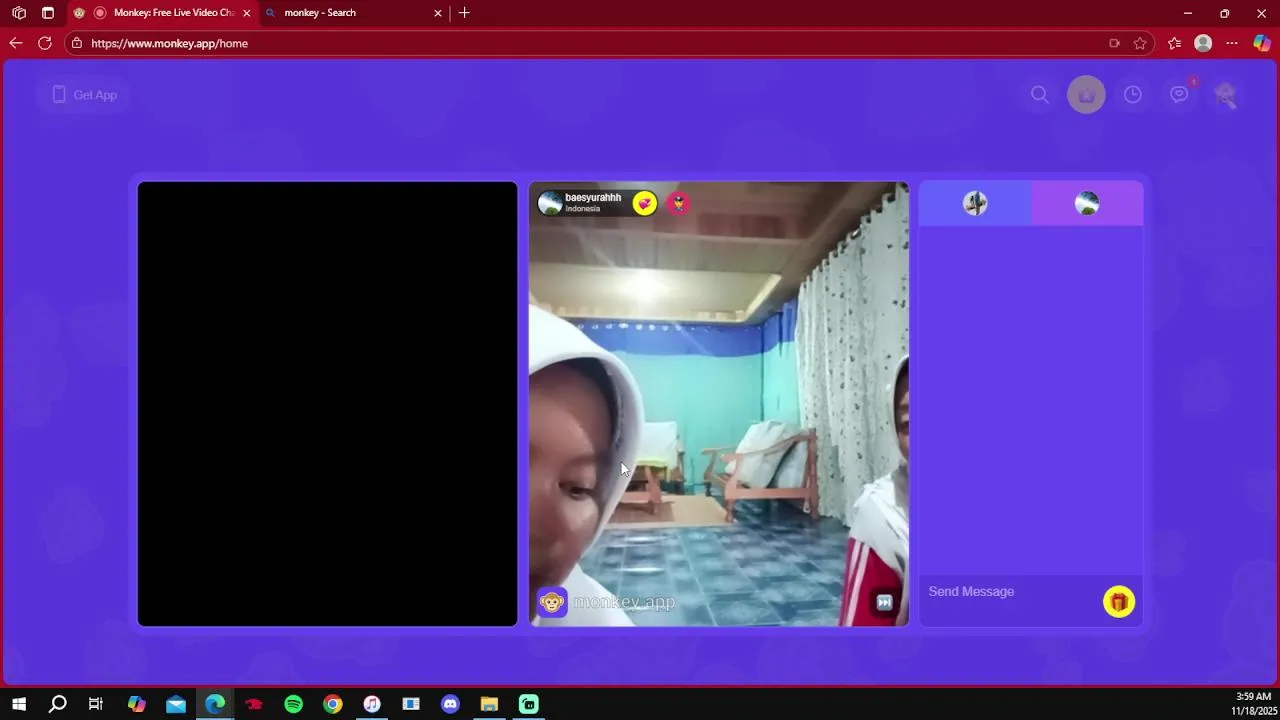
Task: Open Task View on taskbar
Action: [x=96, y=704]
